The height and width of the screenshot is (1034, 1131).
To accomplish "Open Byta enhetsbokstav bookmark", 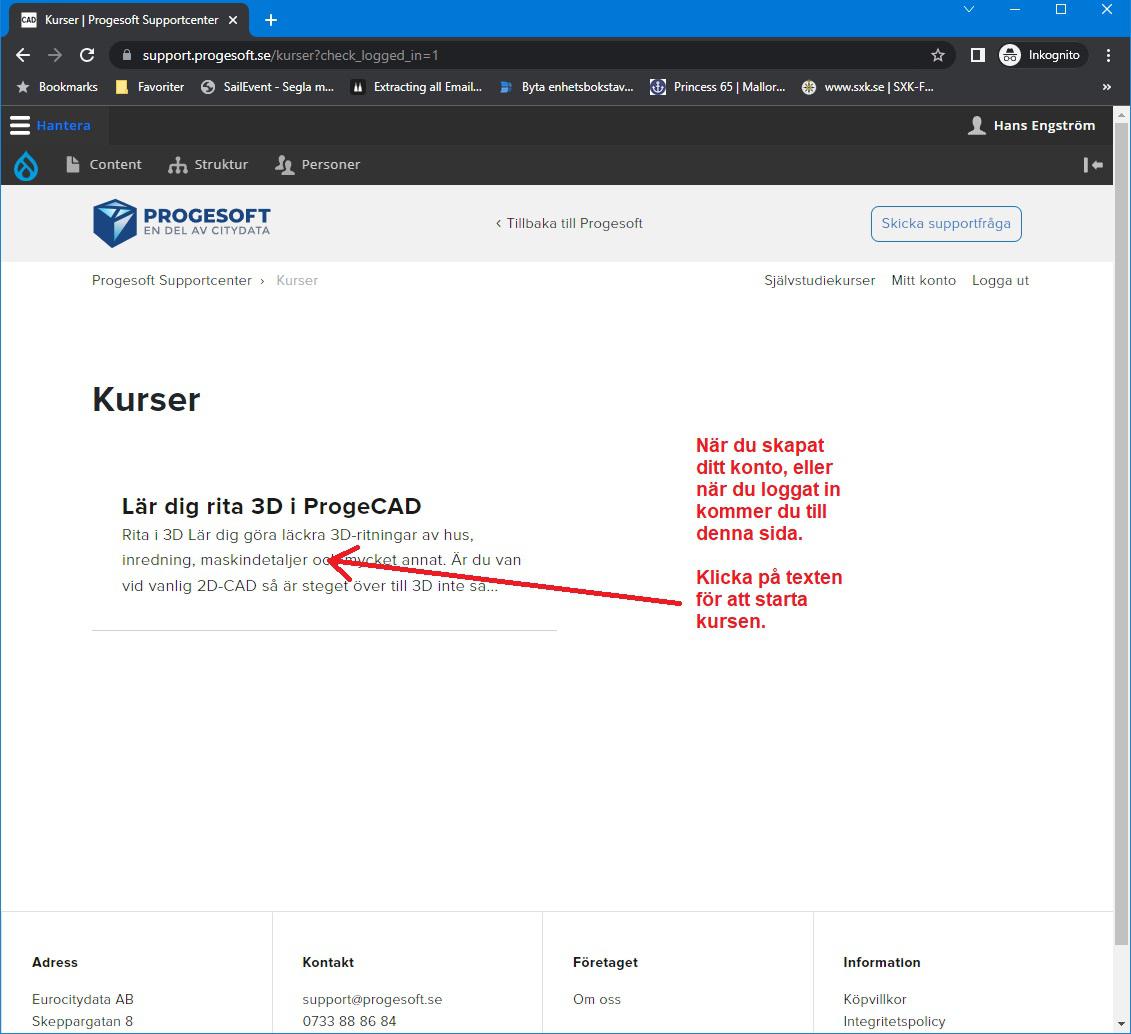I will tap(567, 87).
